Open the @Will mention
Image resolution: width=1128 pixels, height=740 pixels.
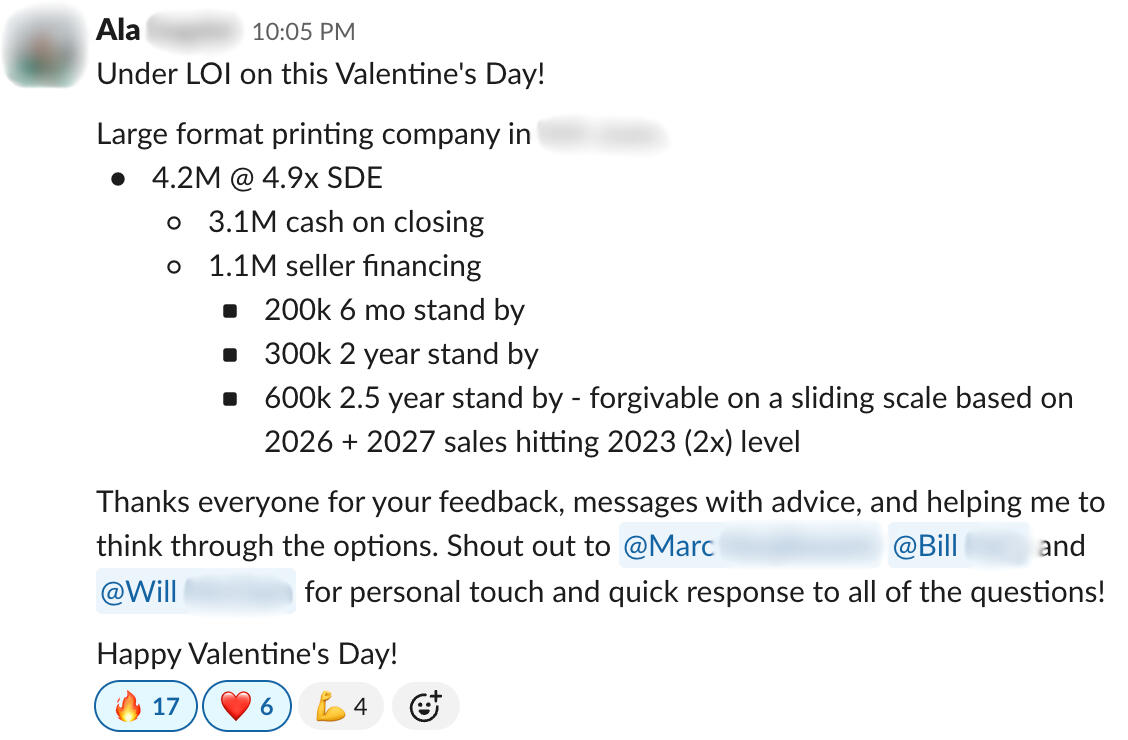196,592
